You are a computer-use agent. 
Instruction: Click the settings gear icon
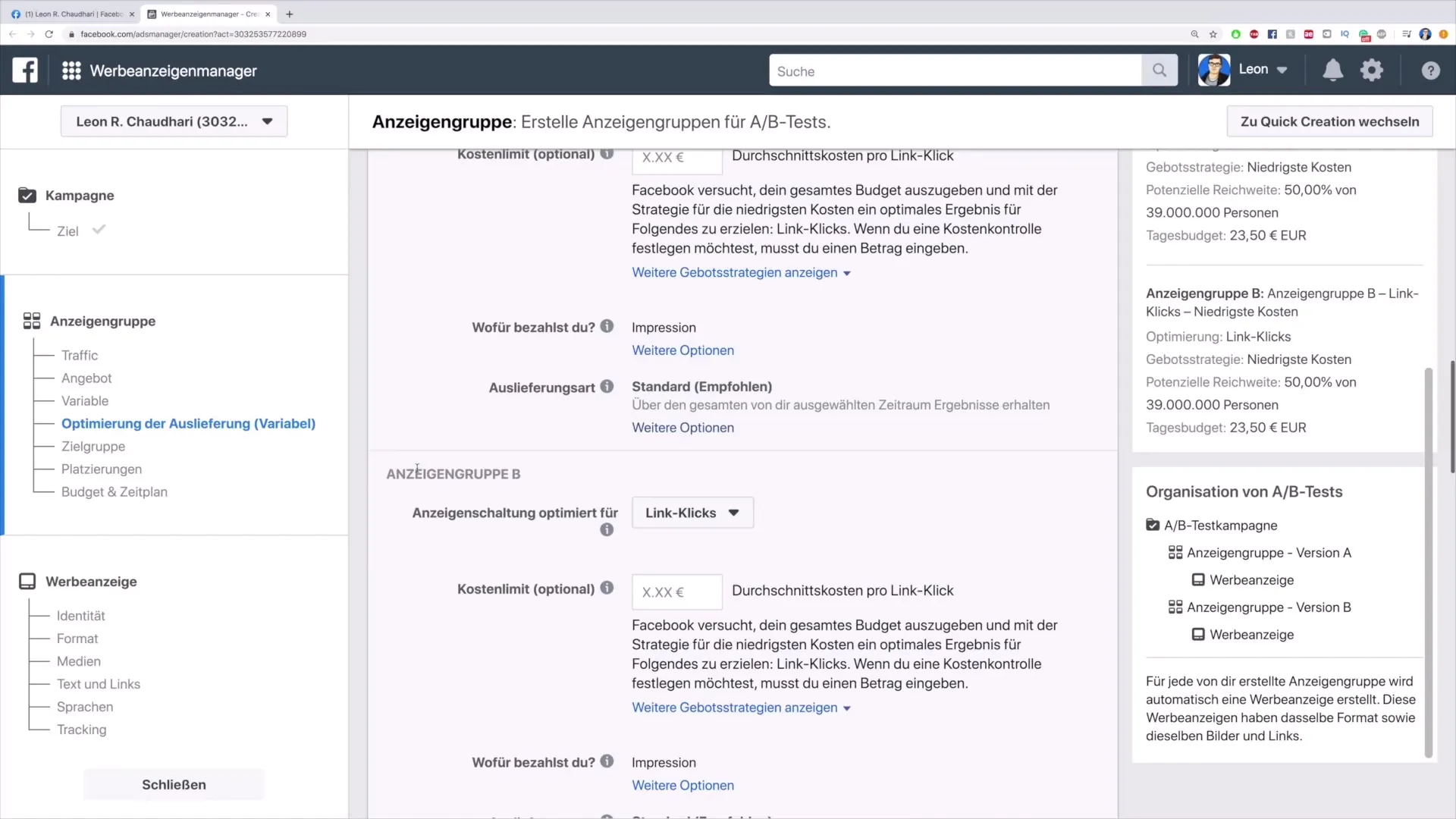[1372, 70]
